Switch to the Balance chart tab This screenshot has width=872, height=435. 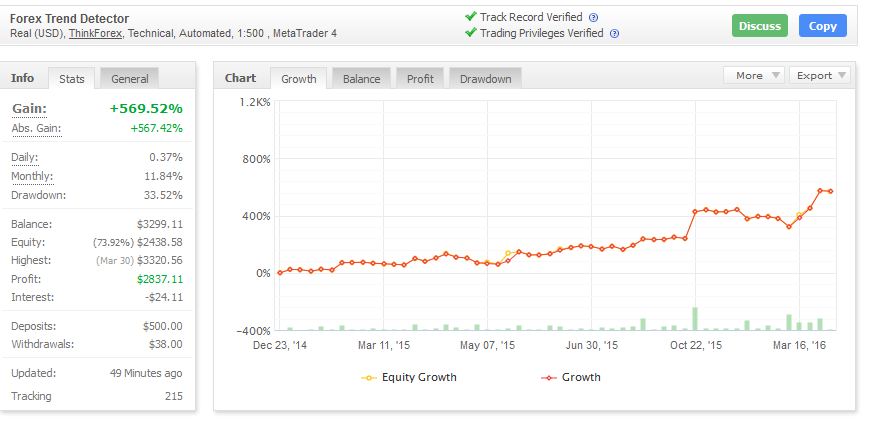pos(361,79)
